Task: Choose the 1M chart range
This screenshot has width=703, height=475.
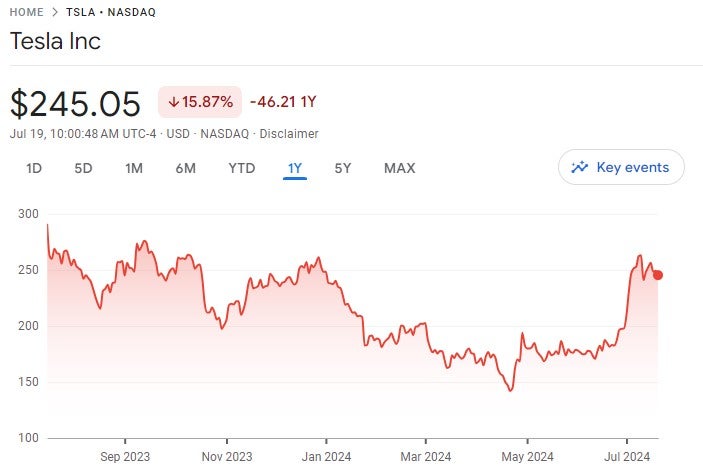Action: click(x=134, y=168)
